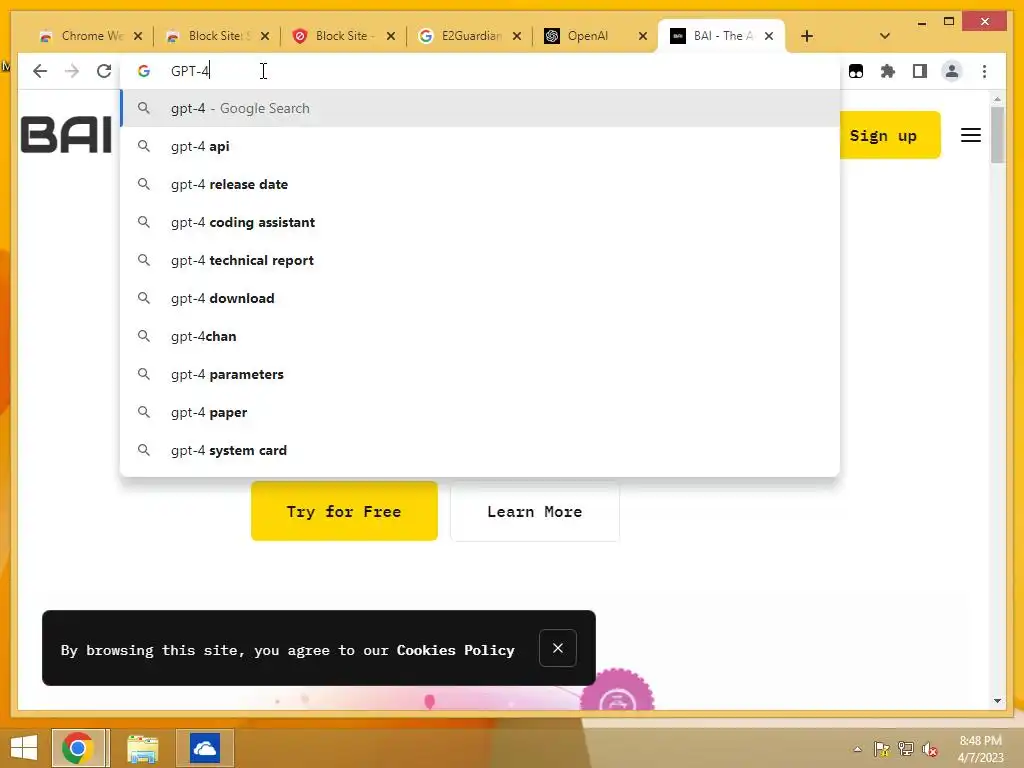This screenshot has height=768, width=1024.
Task: Select 'gpt-4 - Google Search' suggestion
Action: [480, 108]
